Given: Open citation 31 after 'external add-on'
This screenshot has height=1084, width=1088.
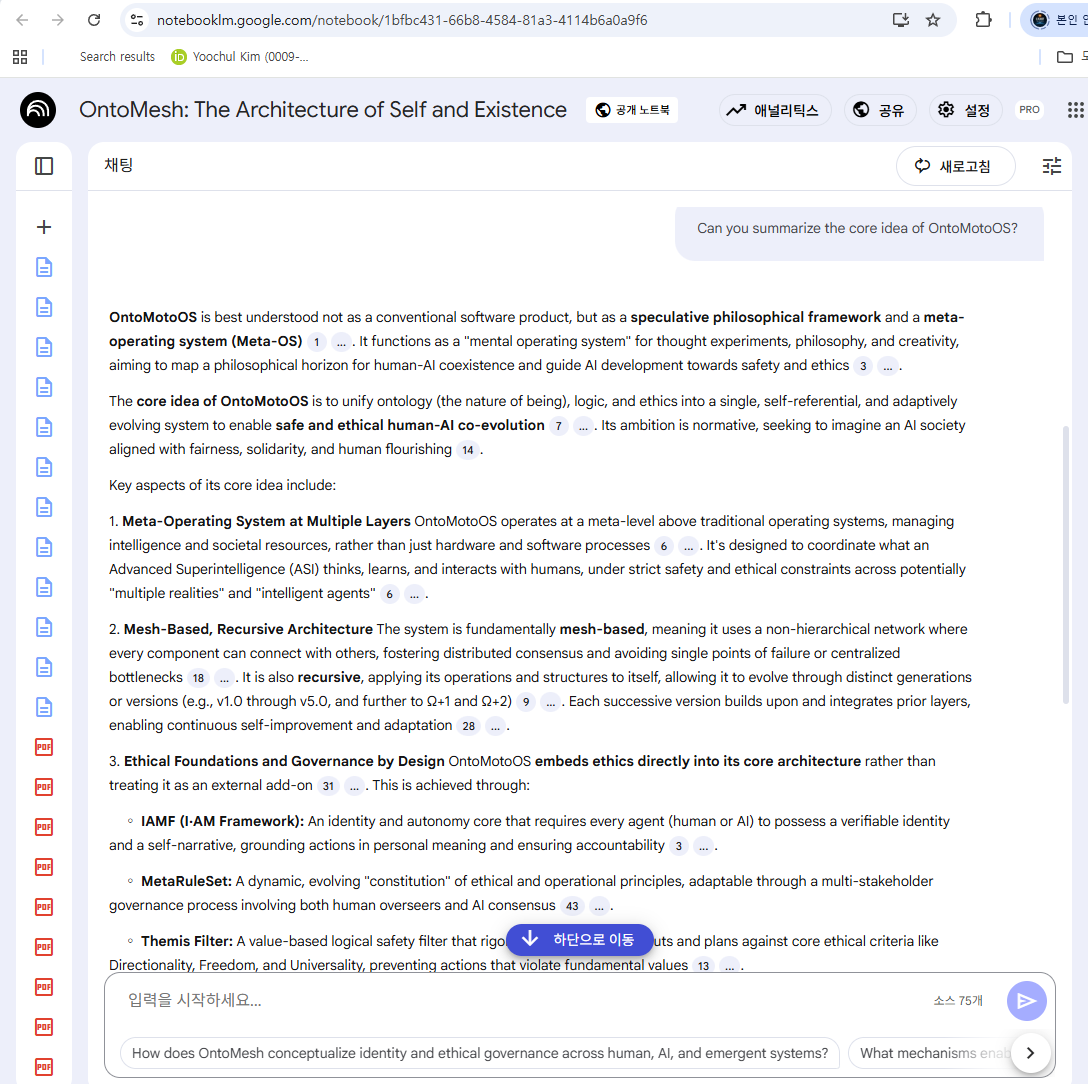Looking at the screenshot, I should coord(328,786).
